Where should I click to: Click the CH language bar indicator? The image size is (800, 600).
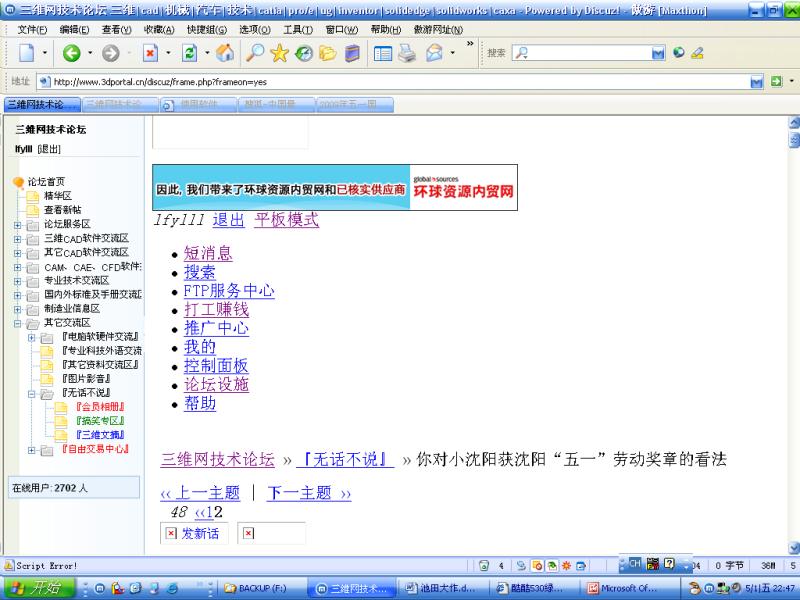click(634, 563)
